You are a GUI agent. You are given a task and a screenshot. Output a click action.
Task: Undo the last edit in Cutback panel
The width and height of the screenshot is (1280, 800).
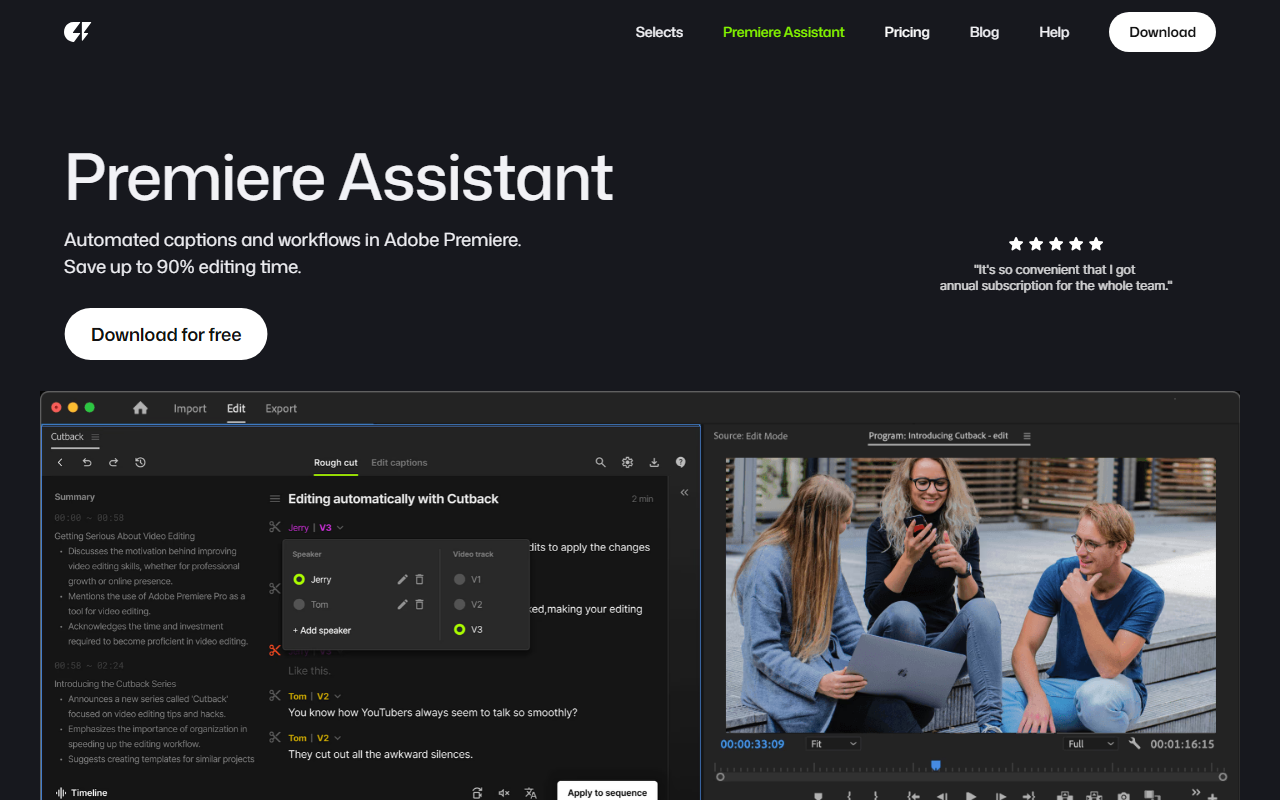(x=87, y=463)
